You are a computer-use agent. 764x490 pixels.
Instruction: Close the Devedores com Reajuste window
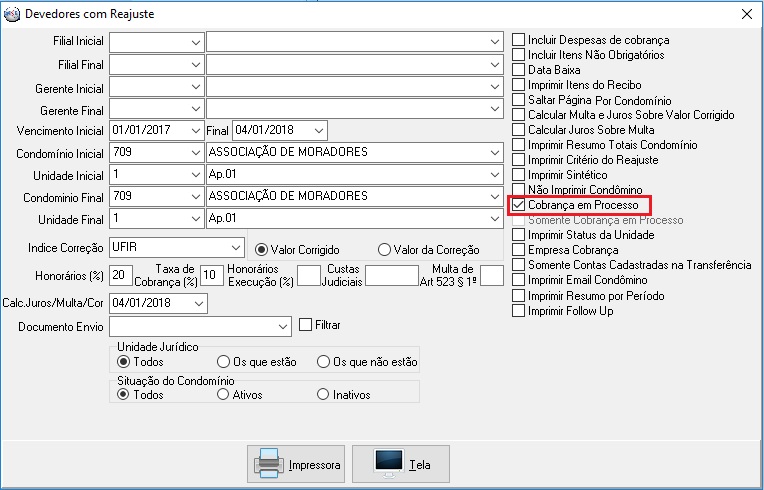coord(745,14)
